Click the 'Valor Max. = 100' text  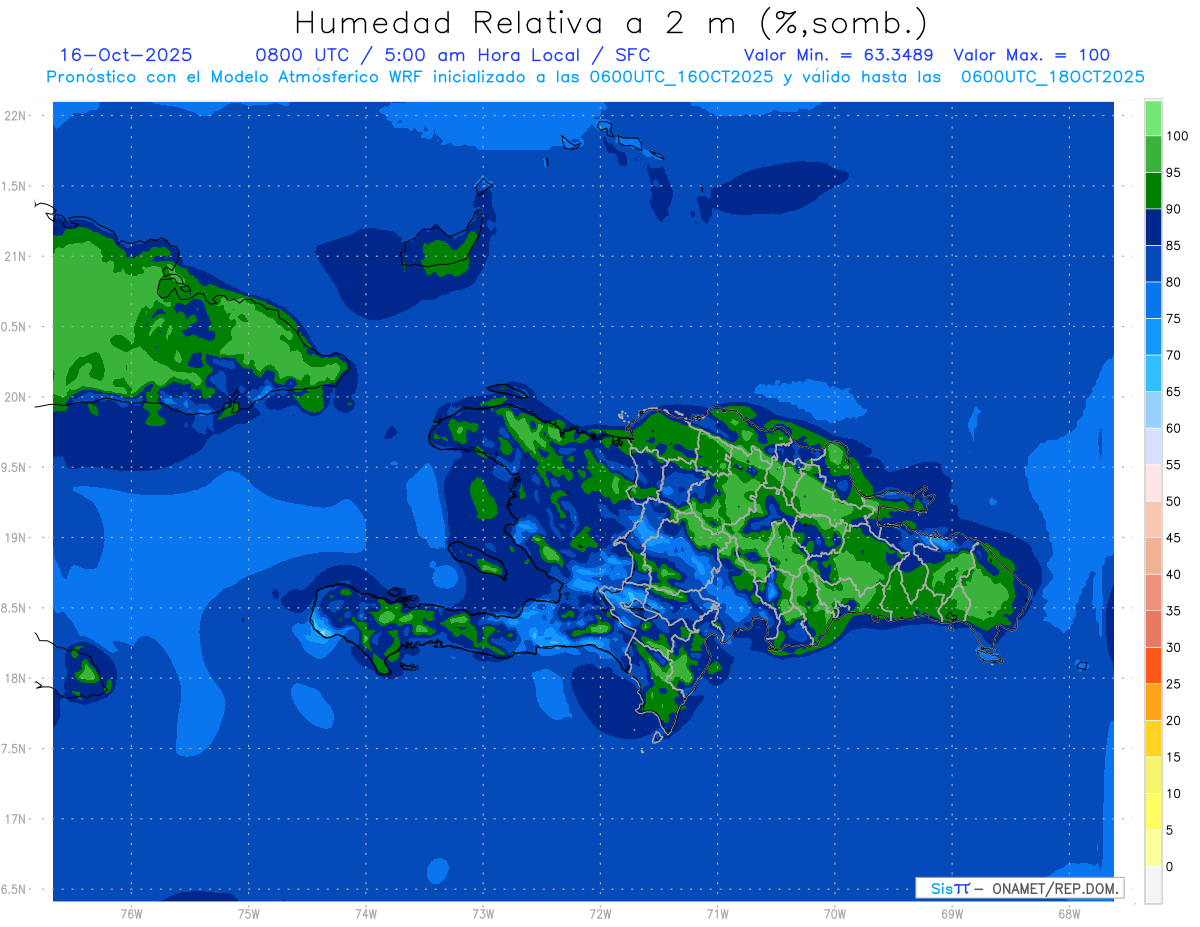pyautogui.click(x=1031, y=55)
